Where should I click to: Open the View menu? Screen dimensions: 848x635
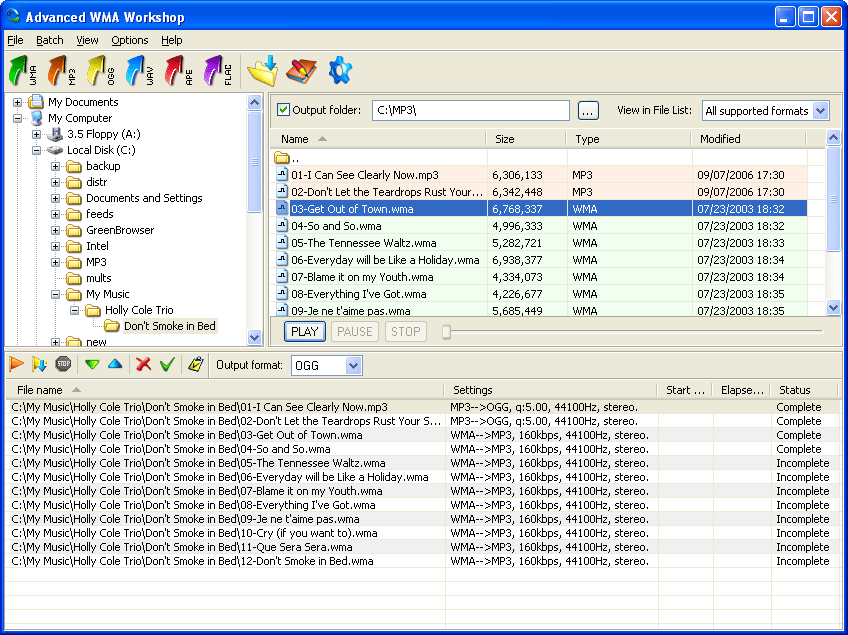87,40
